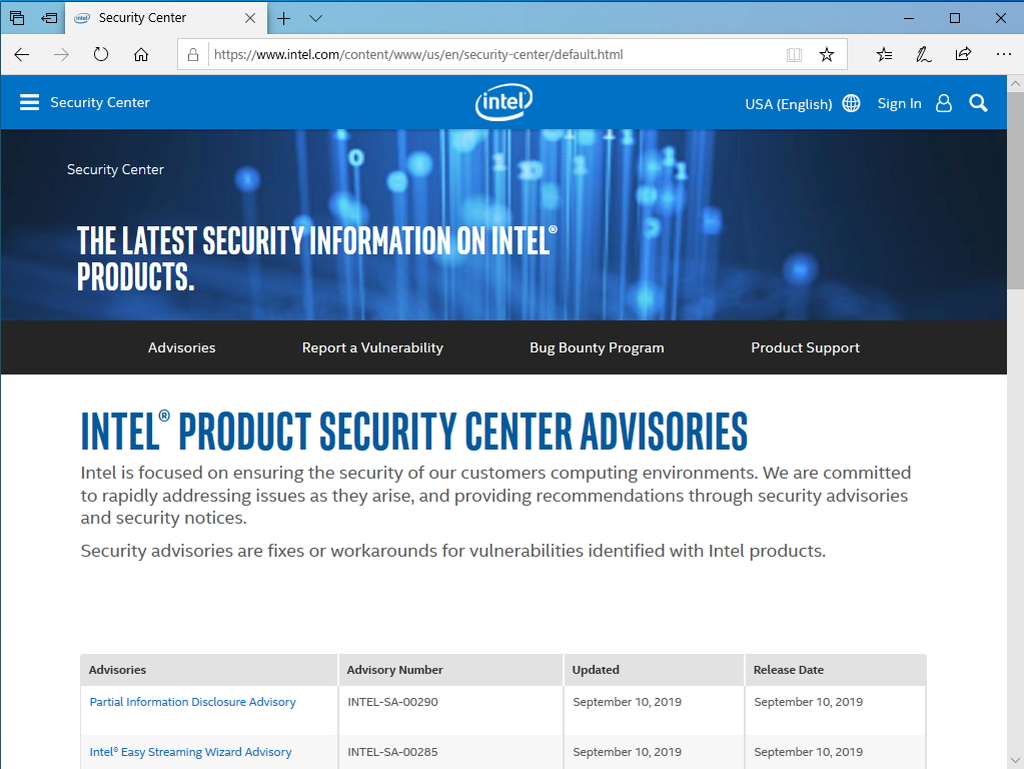Select Advisories in the navigation bar
1024x769 pixels.
pos(181,347)
